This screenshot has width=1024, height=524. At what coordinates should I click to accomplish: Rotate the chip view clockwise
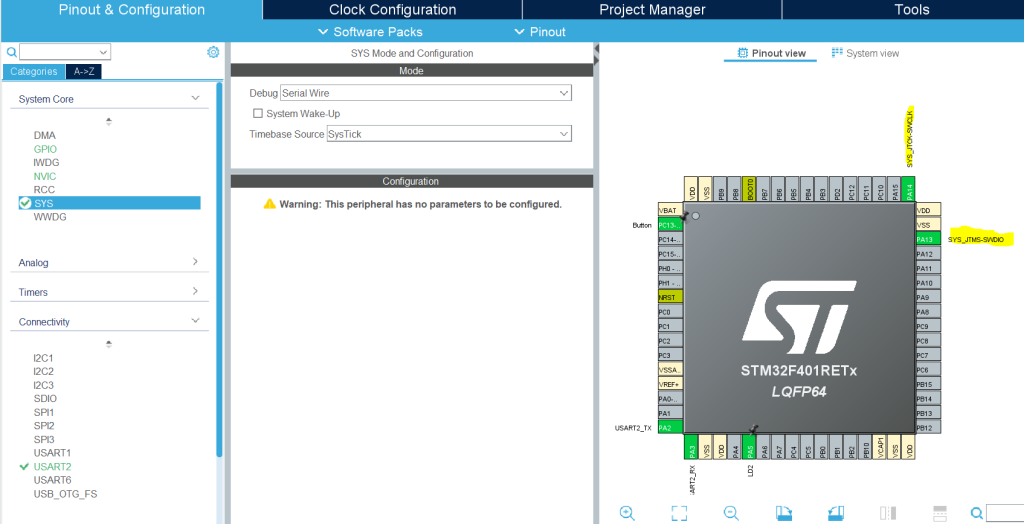(x=785, y=513)
